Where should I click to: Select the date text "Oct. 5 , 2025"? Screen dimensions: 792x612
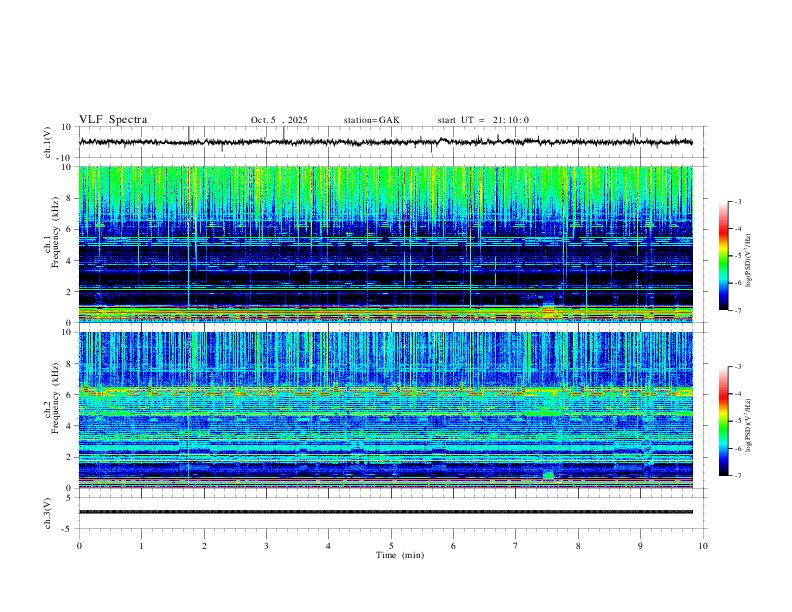[x=279, y=120]
